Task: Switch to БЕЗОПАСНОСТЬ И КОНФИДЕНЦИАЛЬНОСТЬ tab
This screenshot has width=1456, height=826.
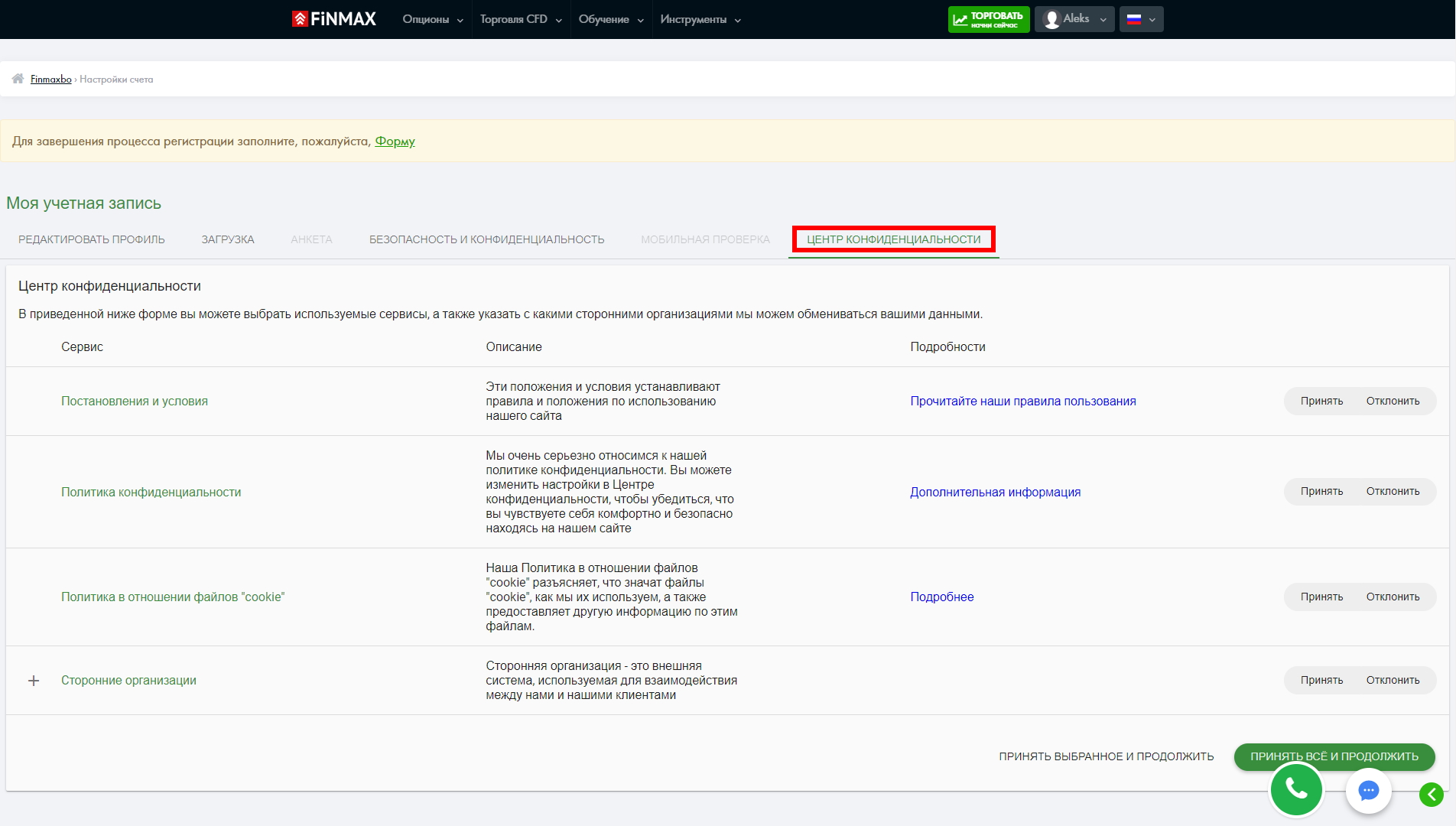Action: pos(486,239)
